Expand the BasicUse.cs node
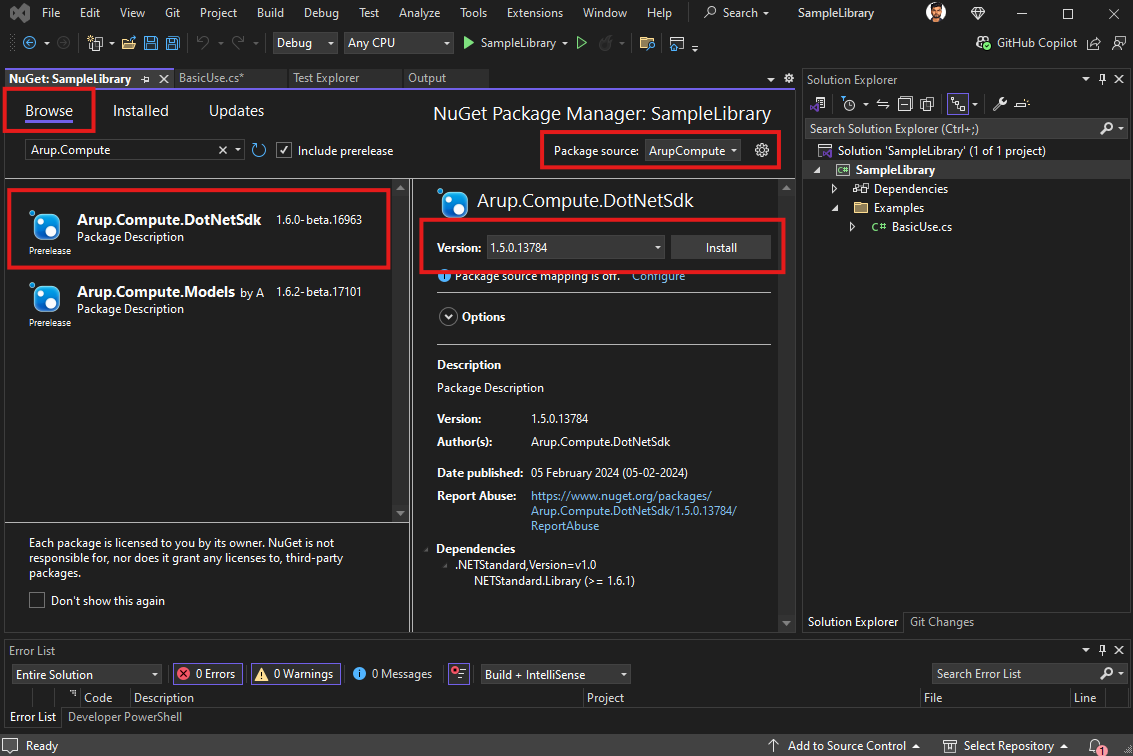The image size is (1133, 756). coord(853,227)
